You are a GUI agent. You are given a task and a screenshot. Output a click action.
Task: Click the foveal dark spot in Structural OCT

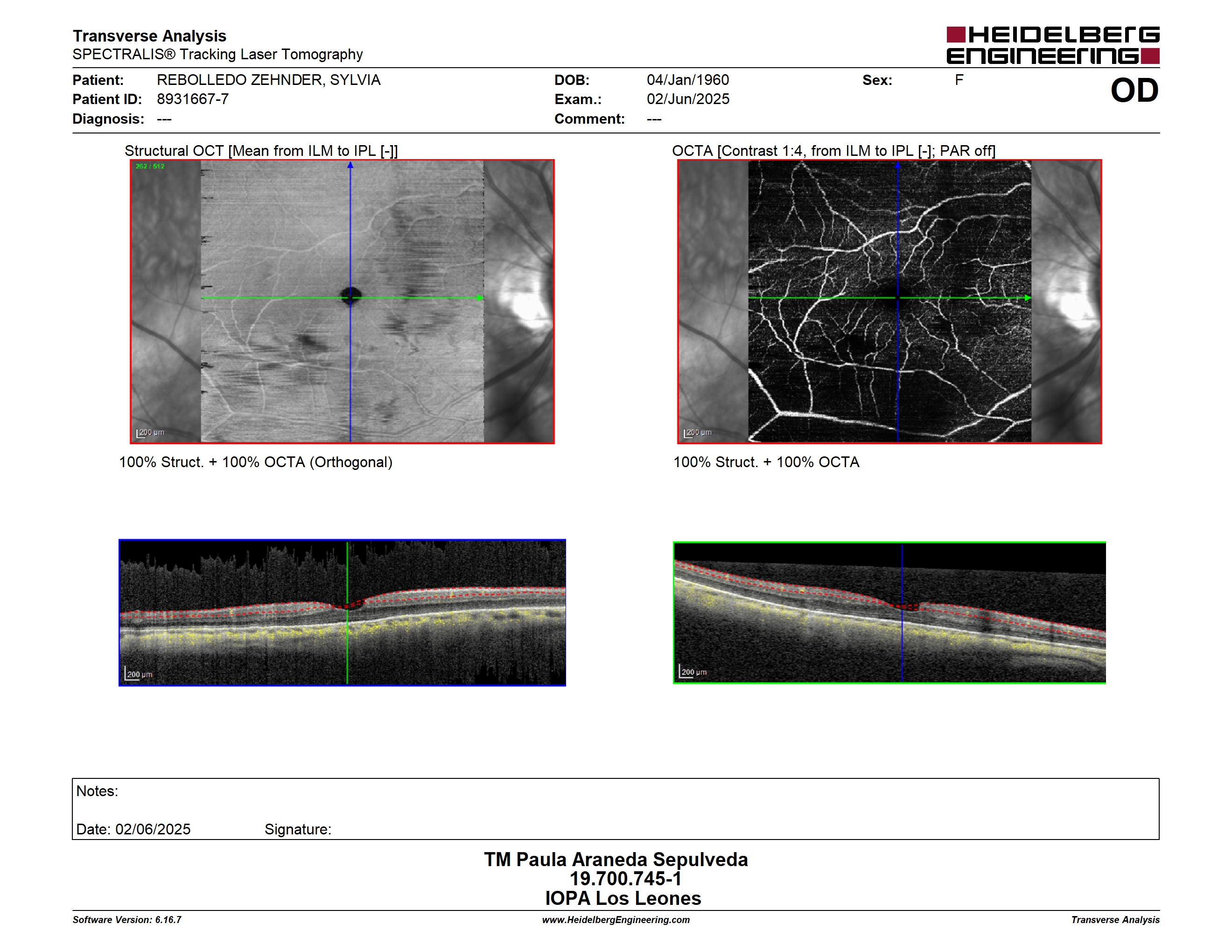click(x=351, y=295)
